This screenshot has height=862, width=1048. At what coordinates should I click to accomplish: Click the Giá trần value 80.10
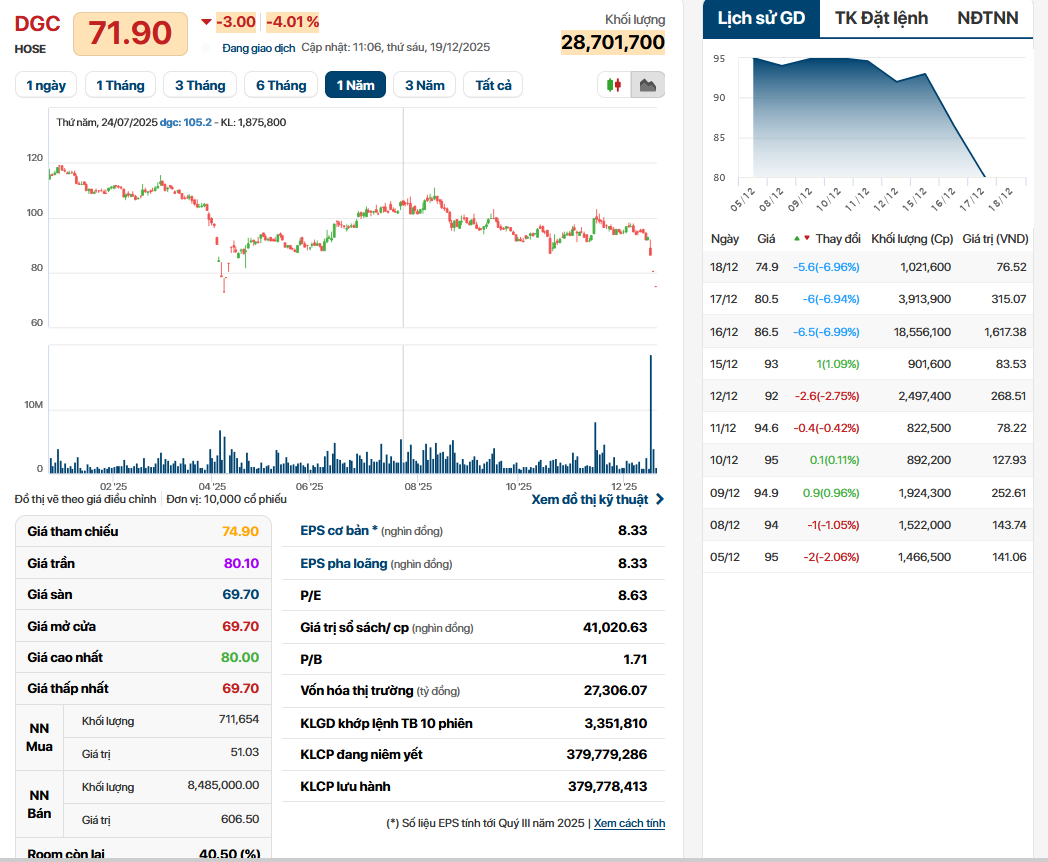(x=241, y=563)
